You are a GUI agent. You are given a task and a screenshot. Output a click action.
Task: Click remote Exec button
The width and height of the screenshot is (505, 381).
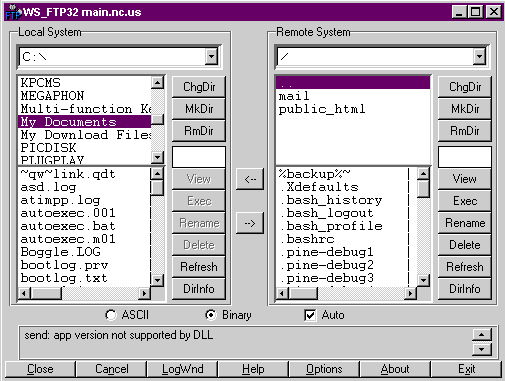[465, 201]
